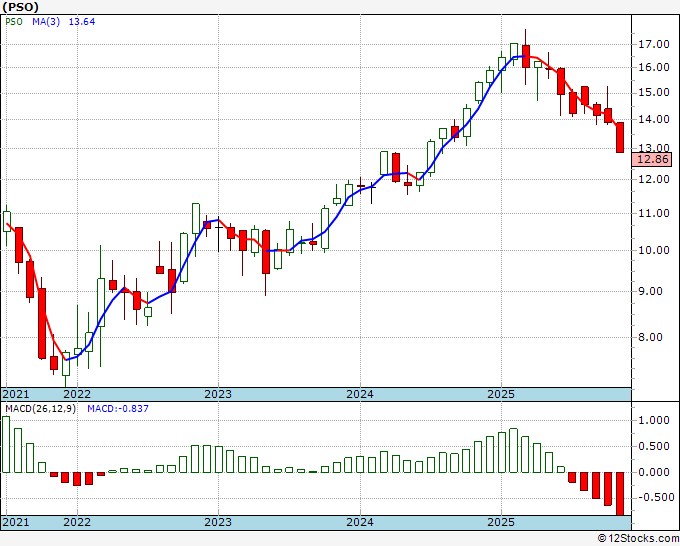Click the PSO legend label
The image size is (680, 546).
pyautogui.click(x=14, y=22)
